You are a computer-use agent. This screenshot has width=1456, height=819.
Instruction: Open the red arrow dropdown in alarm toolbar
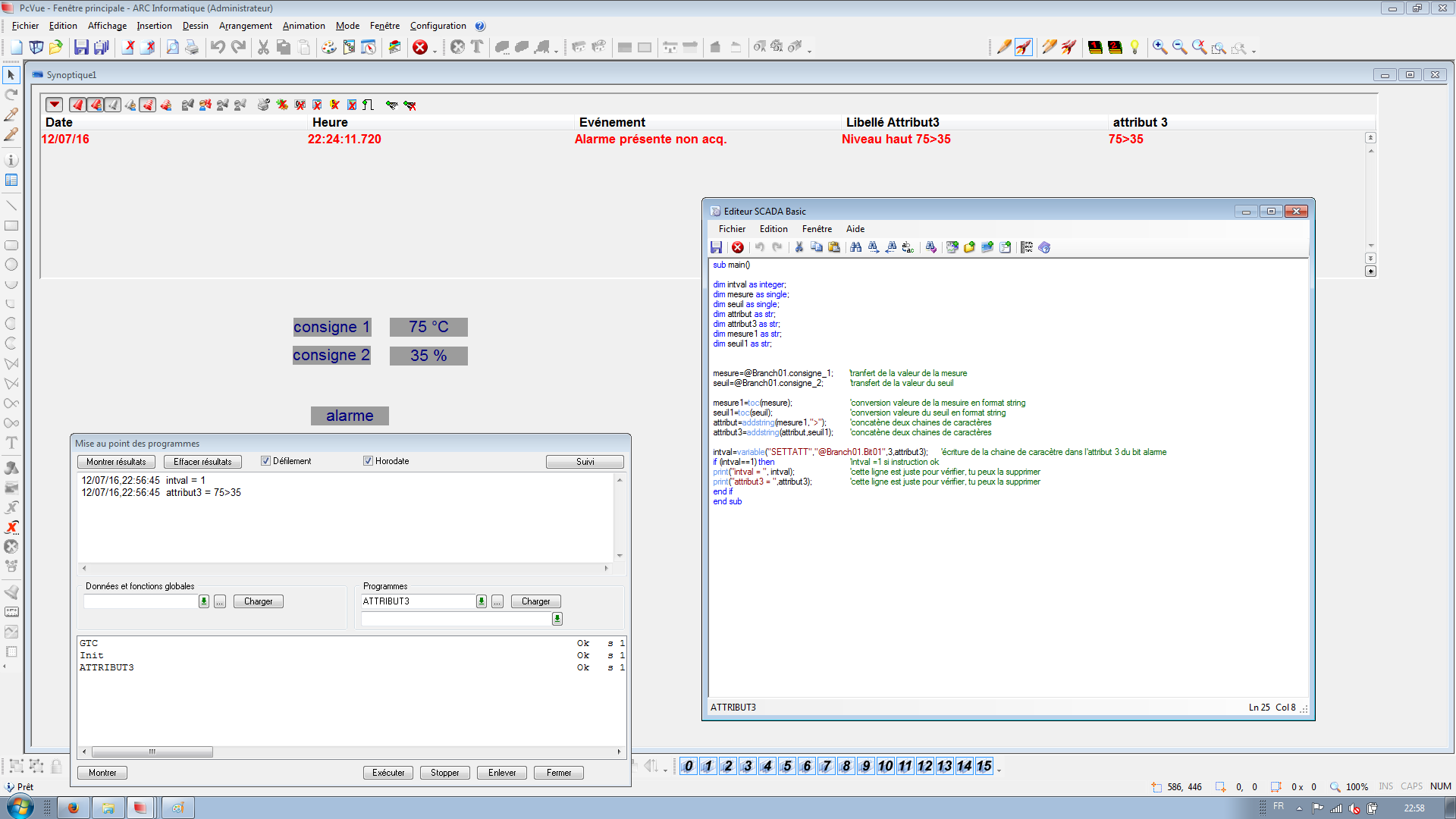point(54,105)
